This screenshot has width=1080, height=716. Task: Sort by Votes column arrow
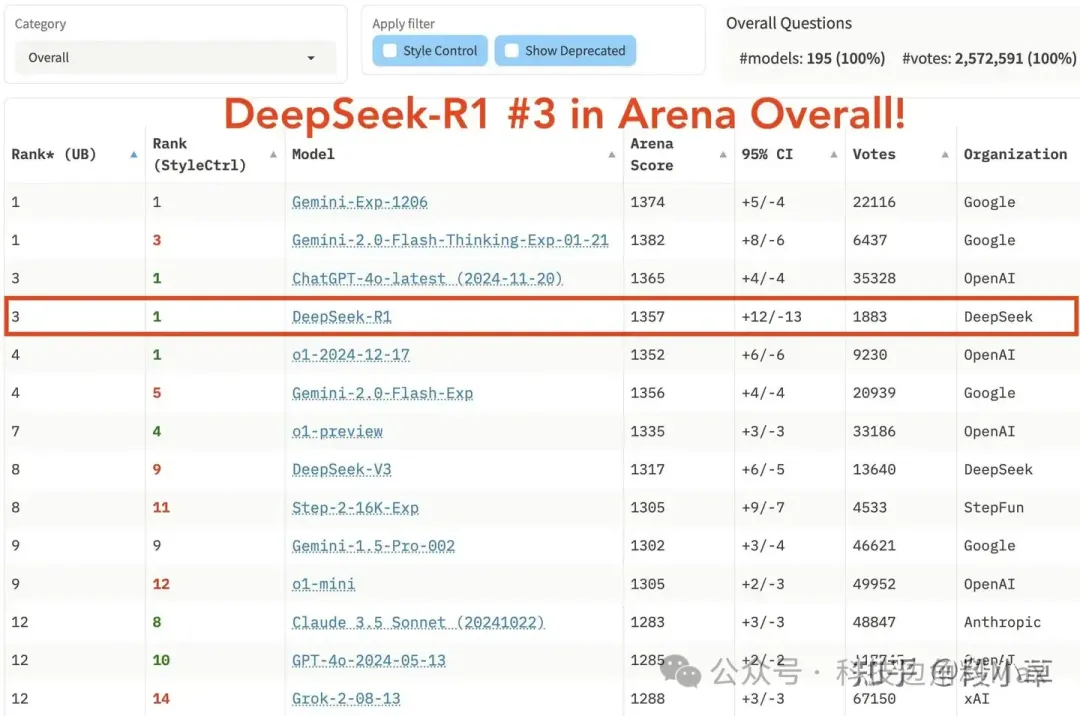tap(945, 155)
